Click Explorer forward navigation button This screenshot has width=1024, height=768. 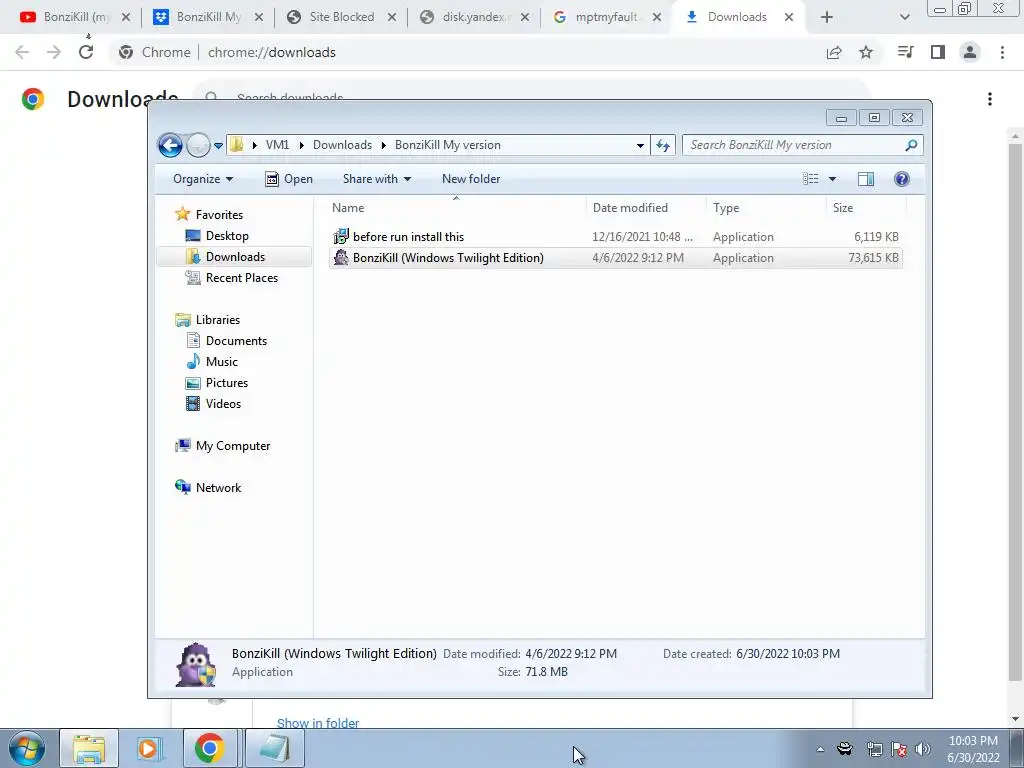pyautogui.click(x=198, y=145)
